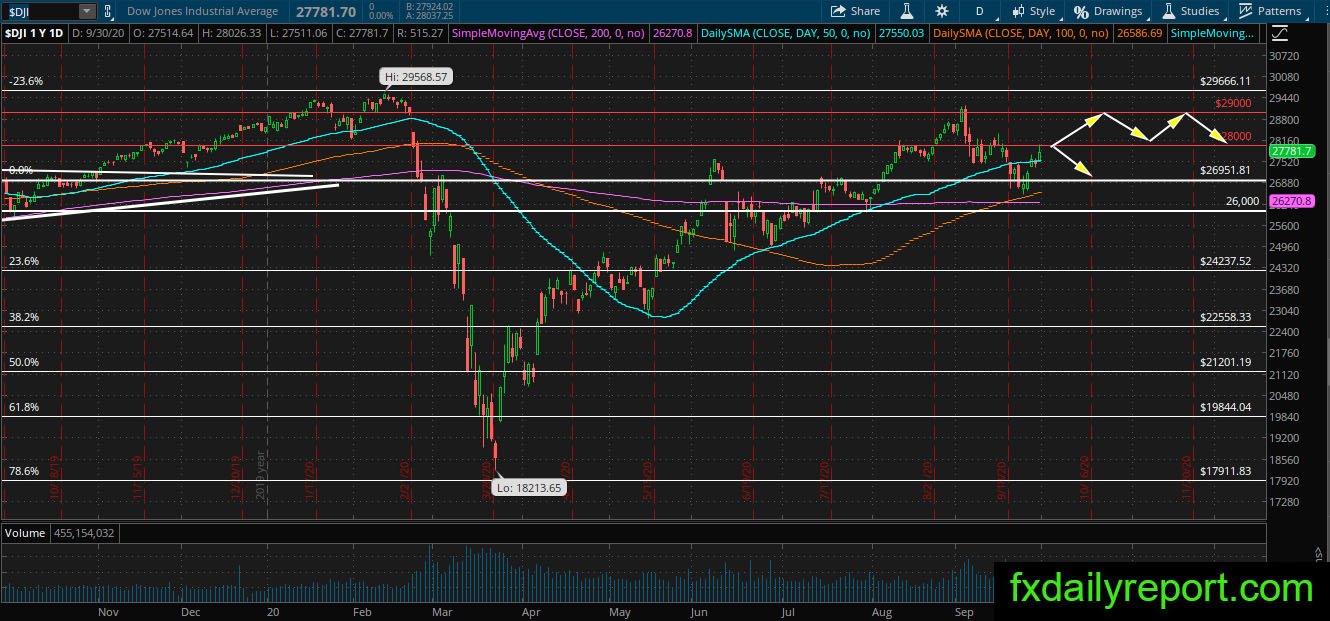This screenshot has width=1330, height=621.
Task: Click the $19844.04 Fibonacci level label
Action: coord(1226,407)
